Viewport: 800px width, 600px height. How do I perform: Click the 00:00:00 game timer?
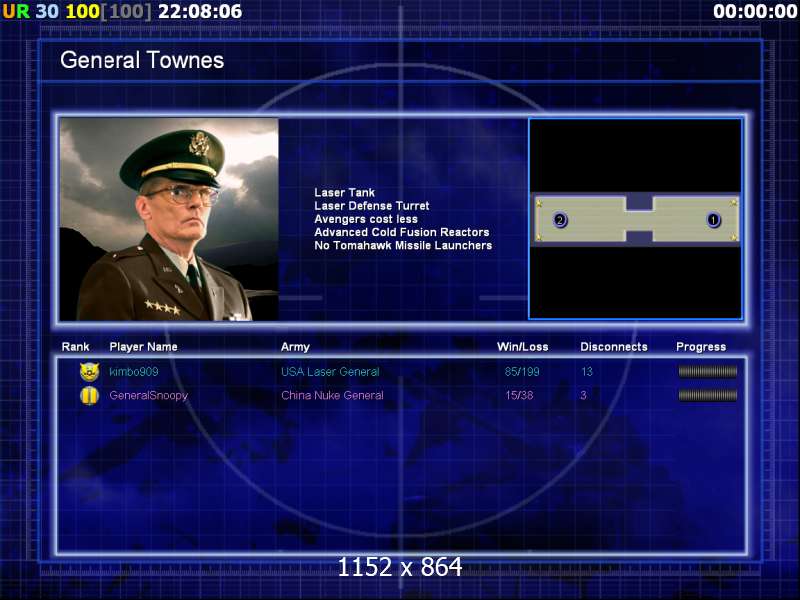point(755,11)
